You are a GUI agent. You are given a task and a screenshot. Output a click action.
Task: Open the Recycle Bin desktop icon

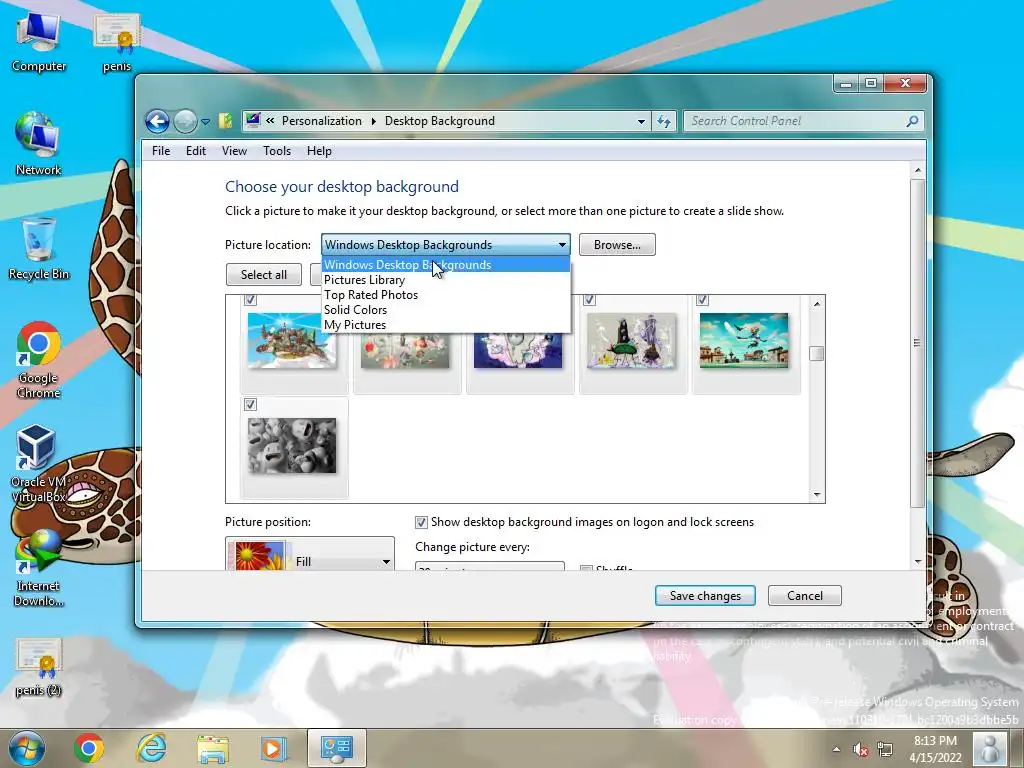38,249
